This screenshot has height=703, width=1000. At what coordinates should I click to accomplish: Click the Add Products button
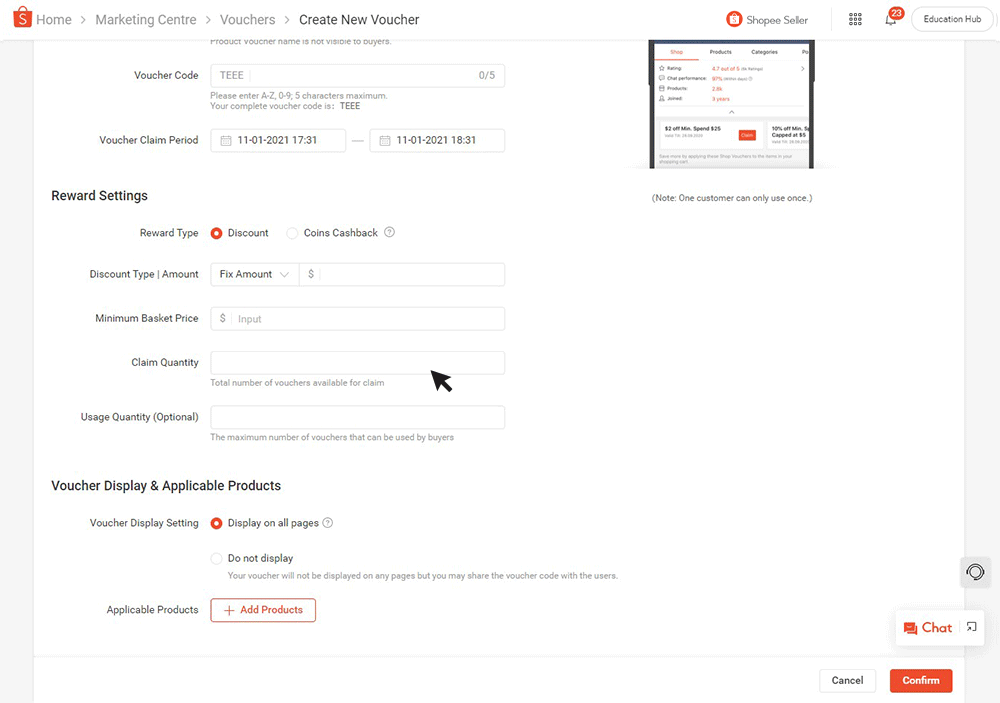[x=262, y=610]
